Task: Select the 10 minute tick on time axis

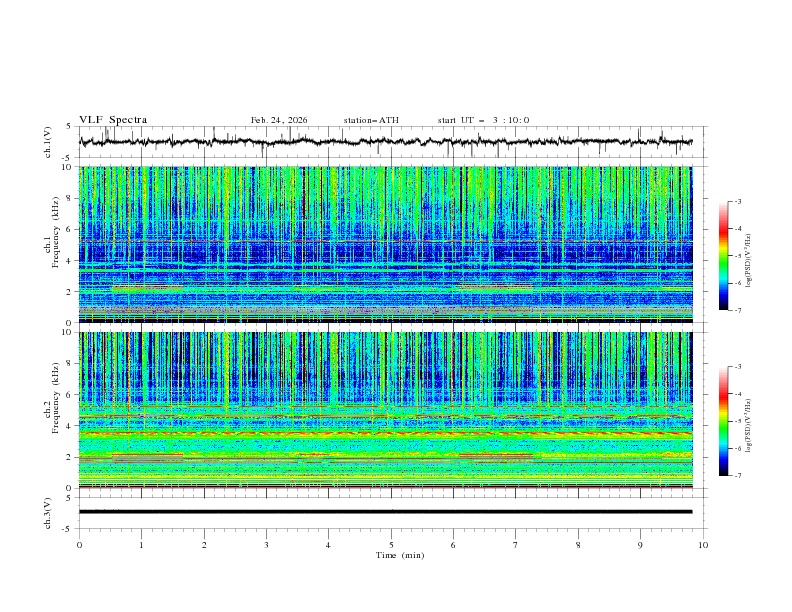Action: click(703, 545)
